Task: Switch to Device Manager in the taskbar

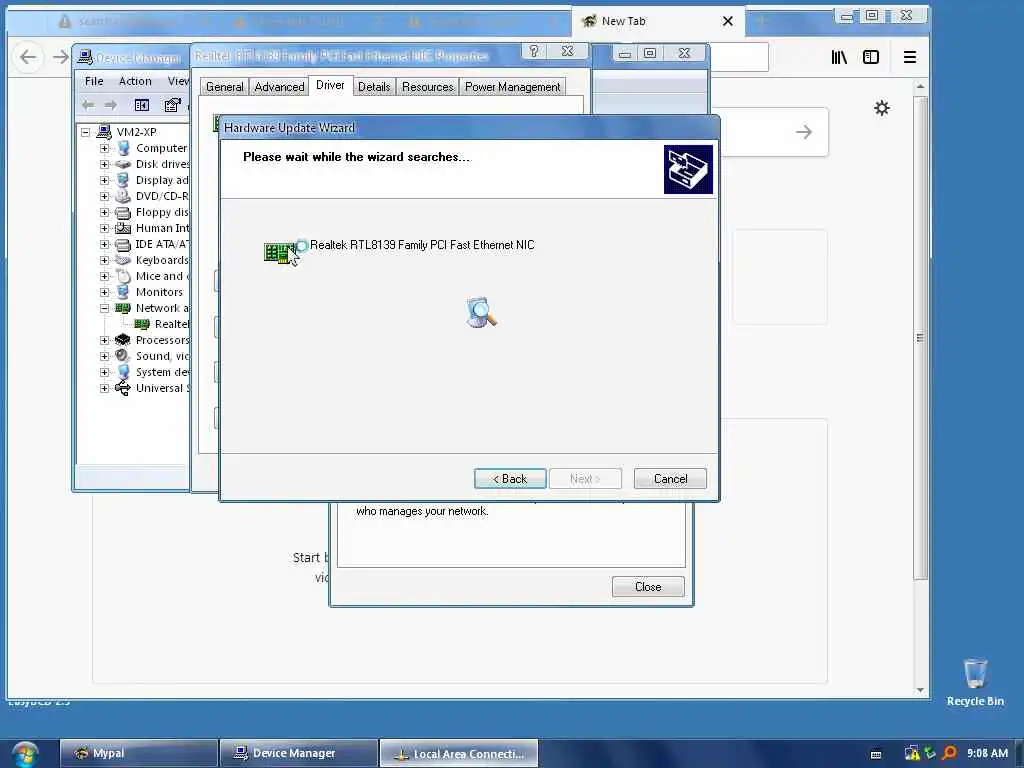Action: click(298, 753)
